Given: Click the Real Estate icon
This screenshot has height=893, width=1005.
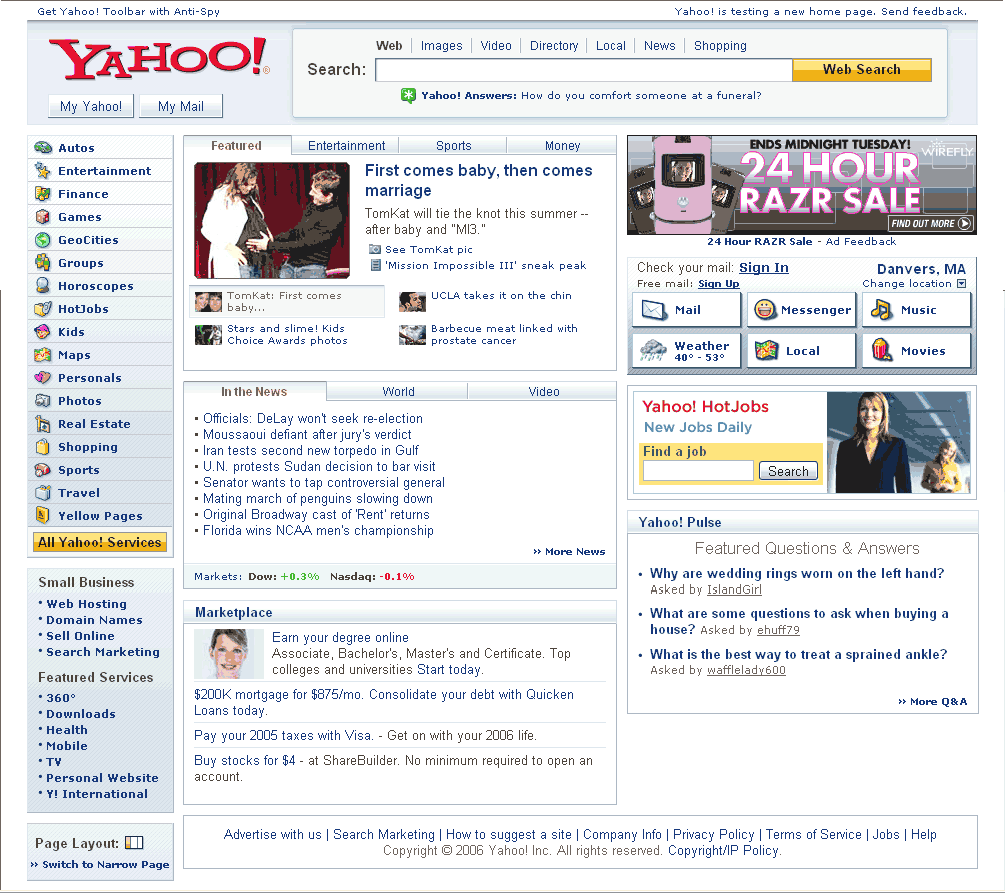Looking at the screenshot, I should click(x=43, y=424).
